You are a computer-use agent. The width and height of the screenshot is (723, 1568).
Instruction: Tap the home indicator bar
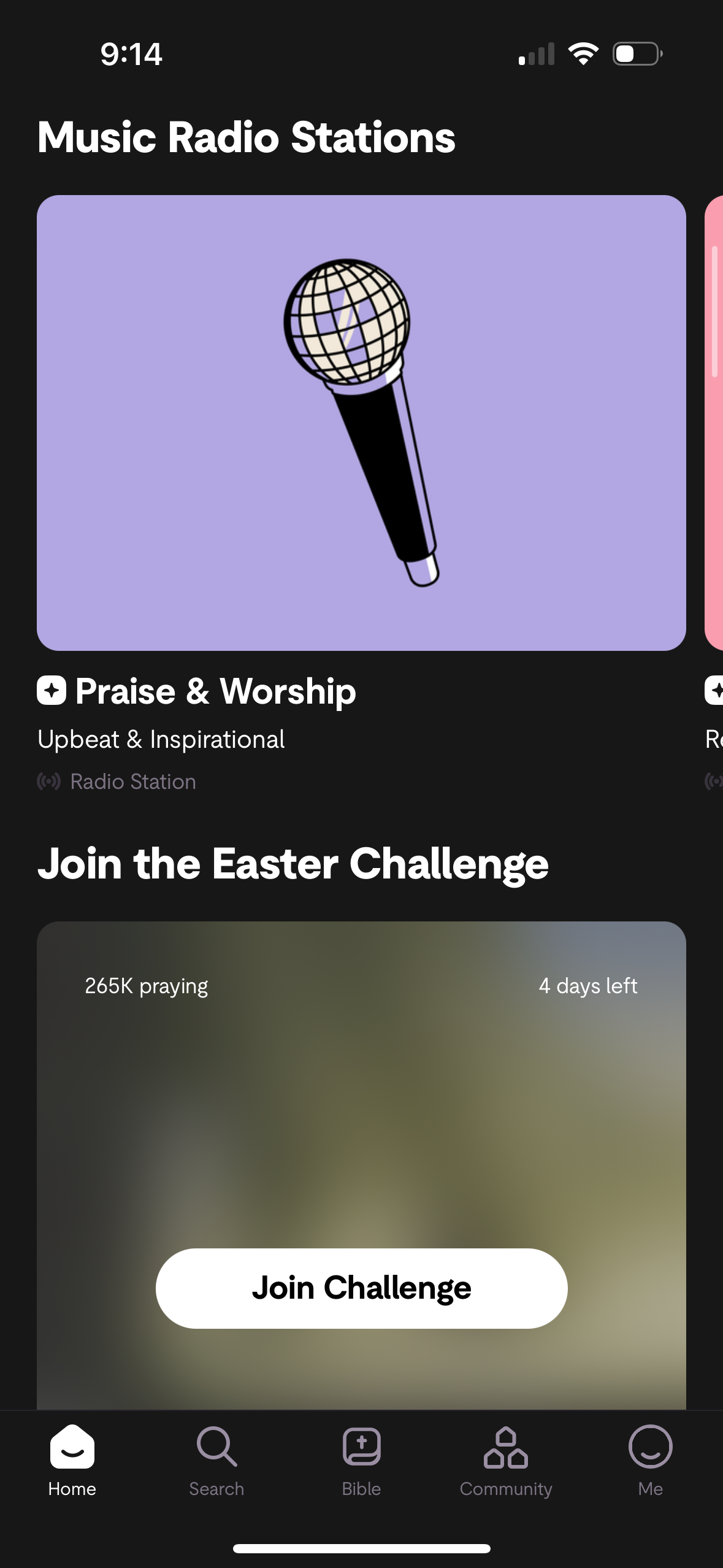[x=361, y=1548]
